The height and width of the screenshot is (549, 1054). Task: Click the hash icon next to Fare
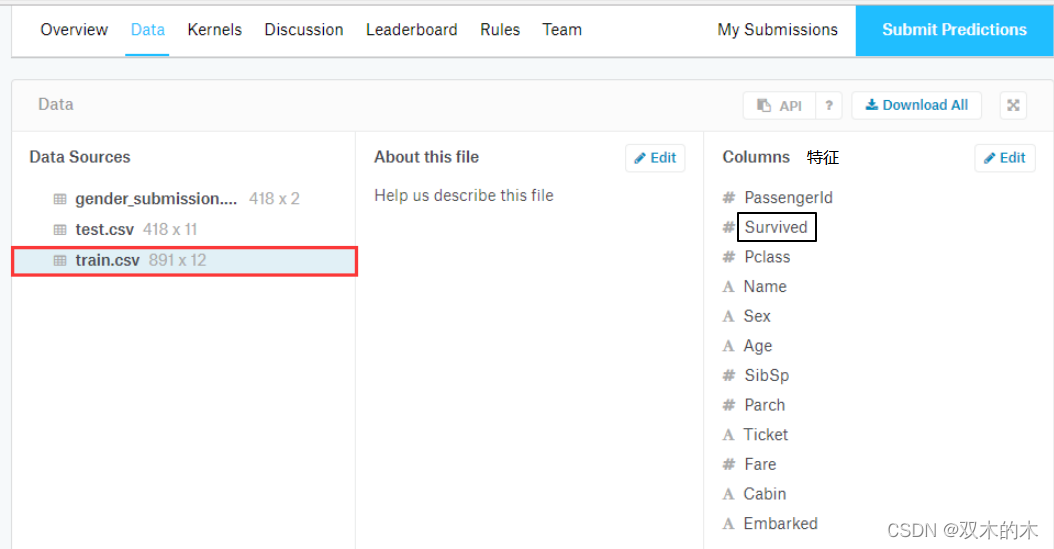tap(729, 464)
